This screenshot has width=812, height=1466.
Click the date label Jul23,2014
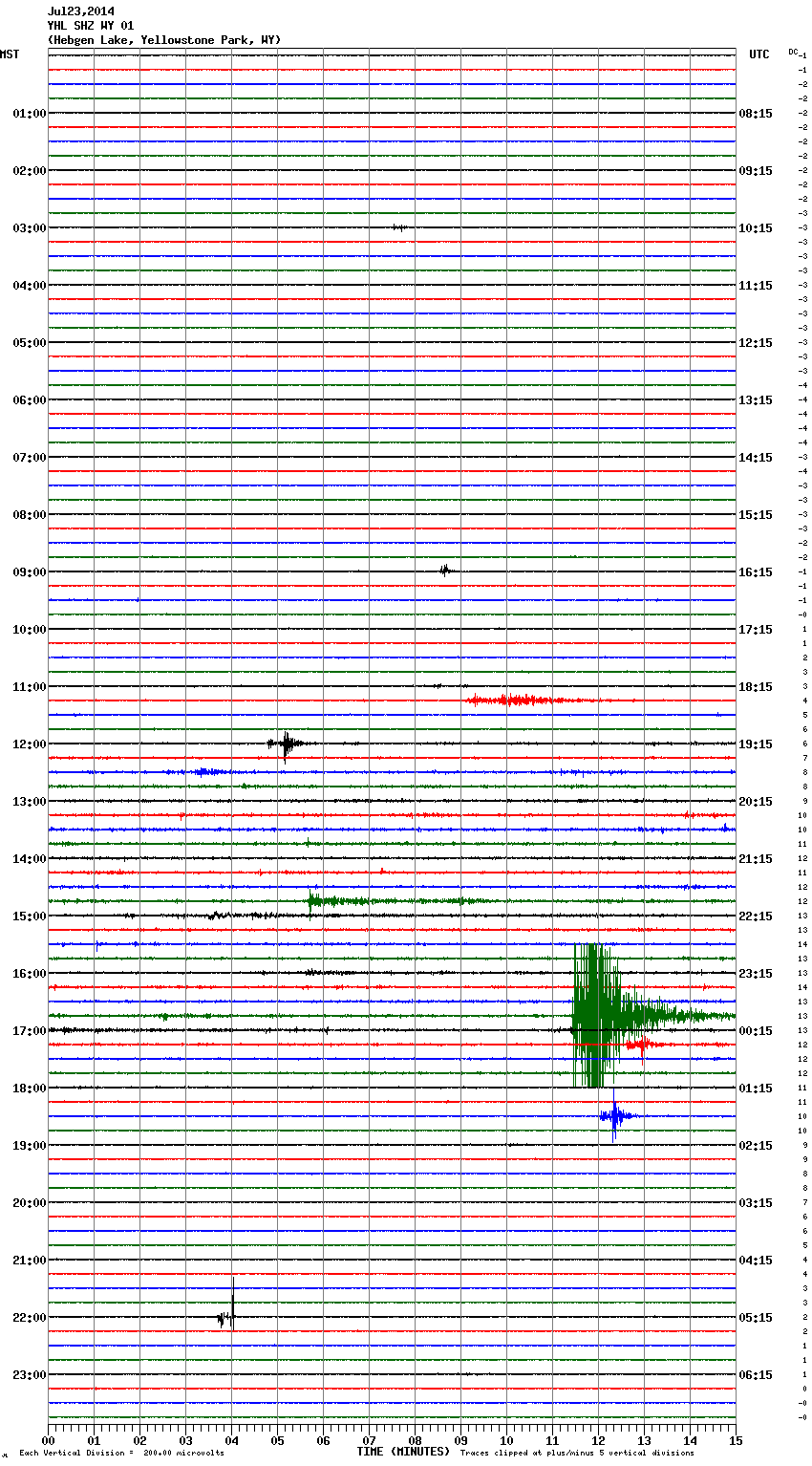[x=80, y=11]
